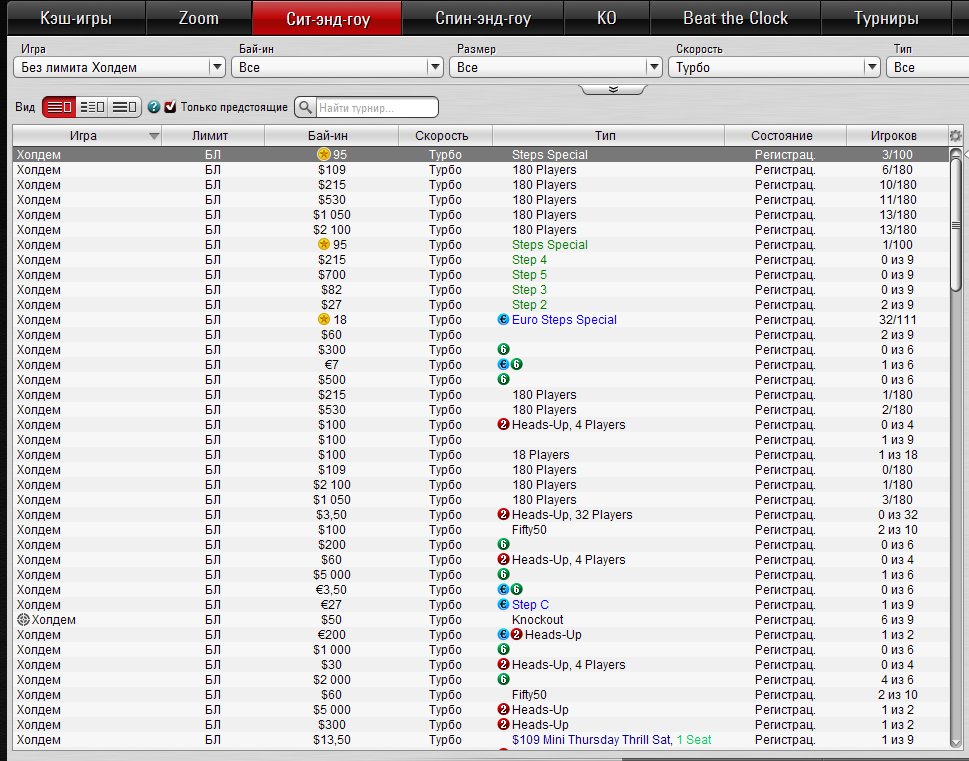Click the red heads-up icon in $30 row
Image resolution: width=969 pixels, height=761 pixels.
[503, 665]
